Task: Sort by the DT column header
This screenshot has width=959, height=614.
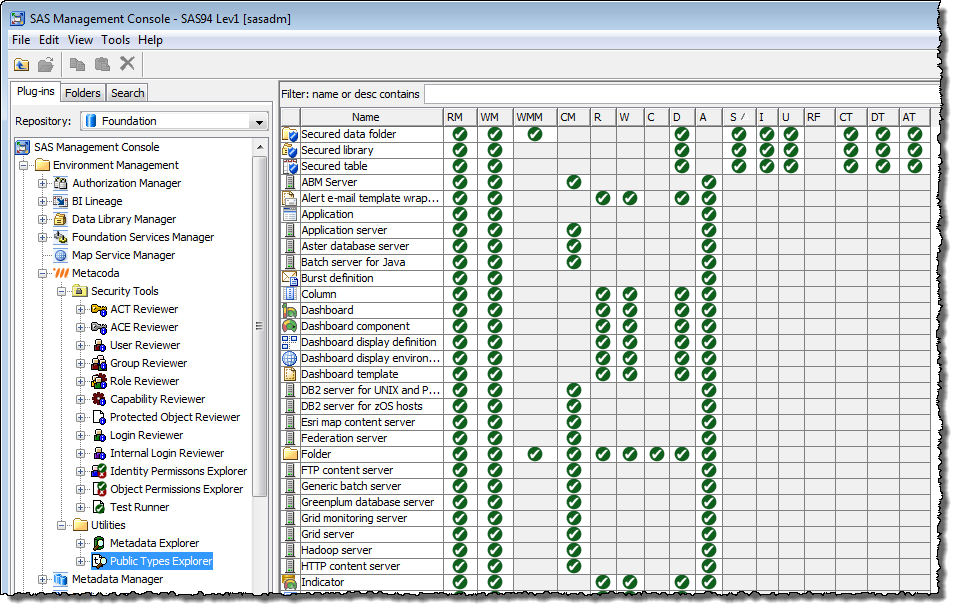Action: pyautogui.click(x=883, y=117)
